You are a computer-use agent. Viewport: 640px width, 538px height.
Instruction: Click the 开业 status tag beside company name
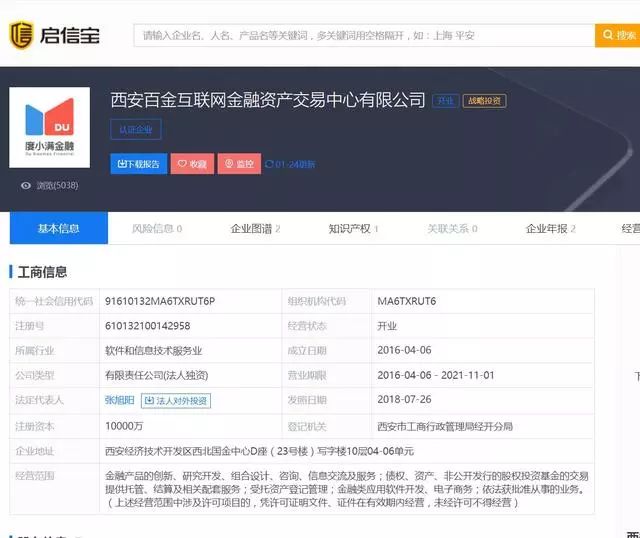click(x=445, y=101)
